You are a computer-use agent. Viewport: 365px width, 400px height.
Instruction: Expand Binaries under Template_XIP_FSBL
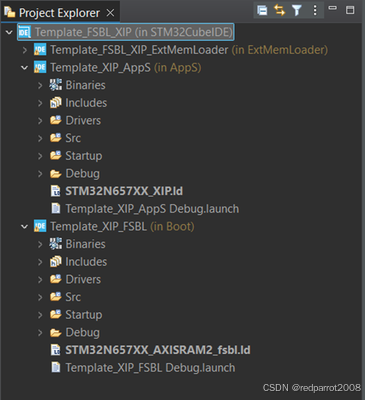pyautogui.click(x=40, y=244)
